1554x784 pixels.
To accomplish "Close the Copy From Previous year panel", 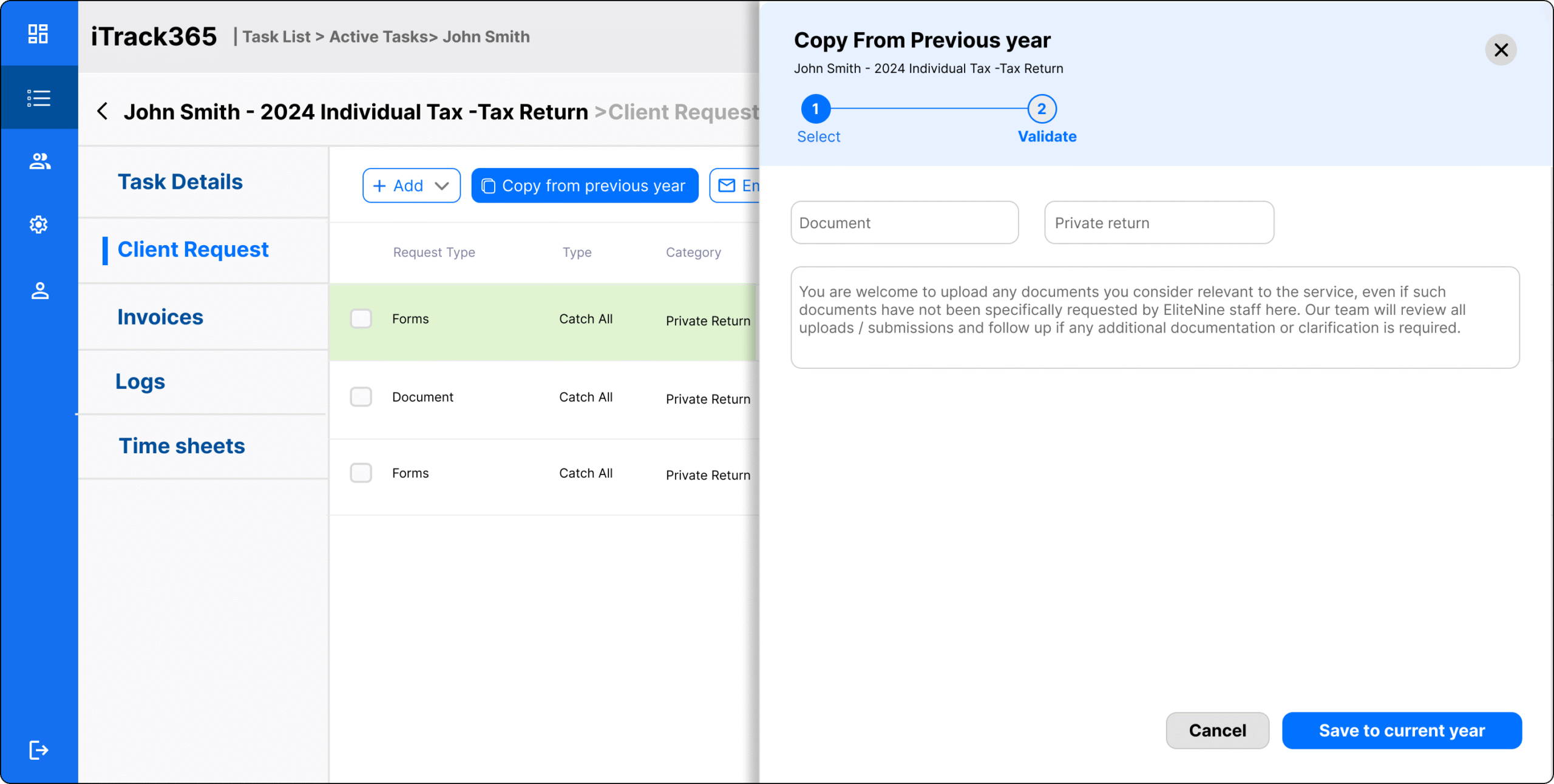I will [1501, 50].
